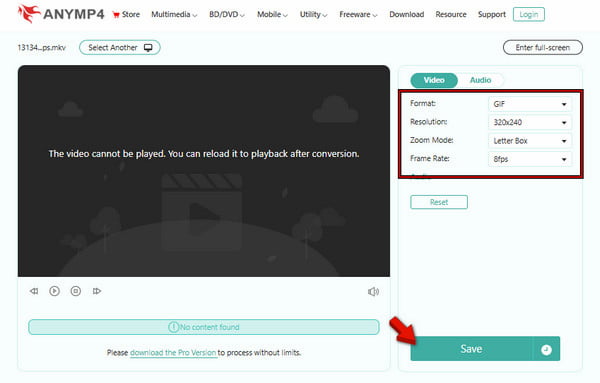This screenshot has width=600, height=383.
Task: Open the Resource page
Action: click(451, 15)
